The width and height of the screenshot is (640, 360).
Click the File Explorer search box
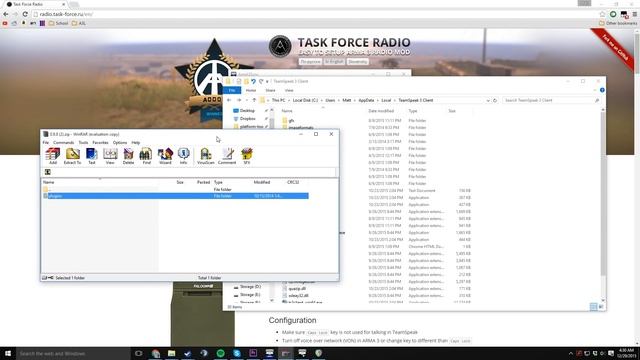(x=551, y=100)
